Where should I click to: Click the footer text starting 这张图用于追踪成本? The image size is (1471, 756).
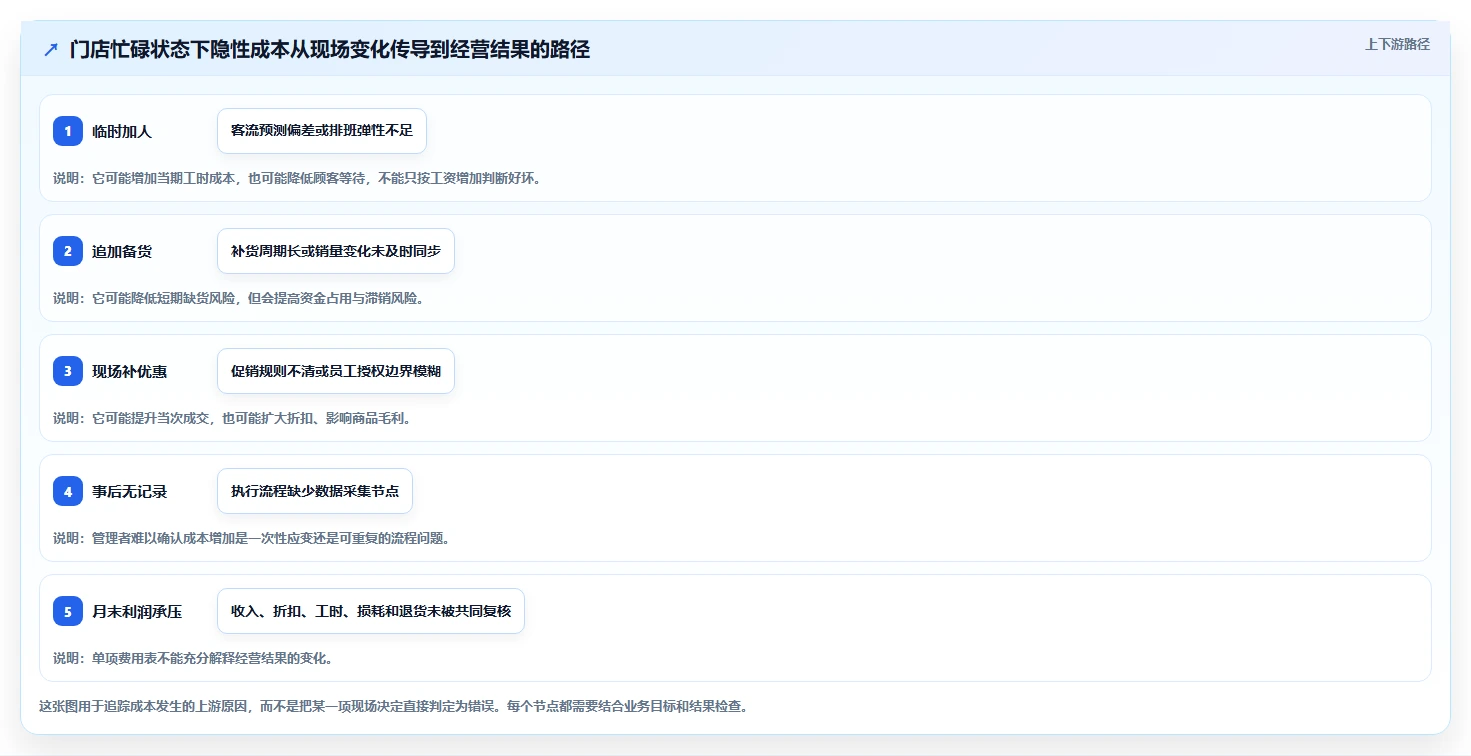393,706
